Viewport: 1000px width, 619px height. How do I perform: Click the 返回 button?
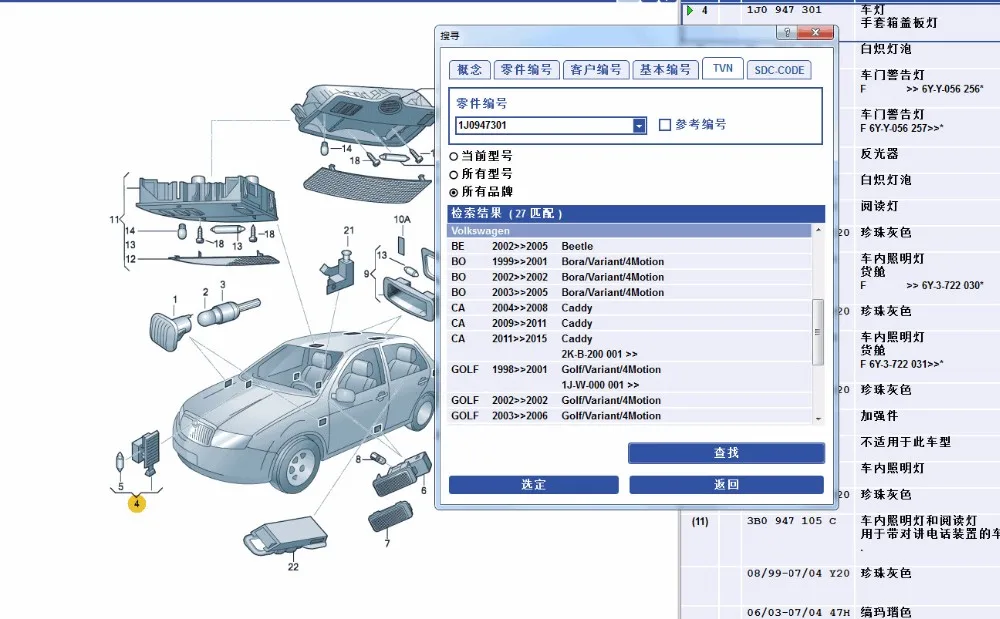tap(726, 484)
